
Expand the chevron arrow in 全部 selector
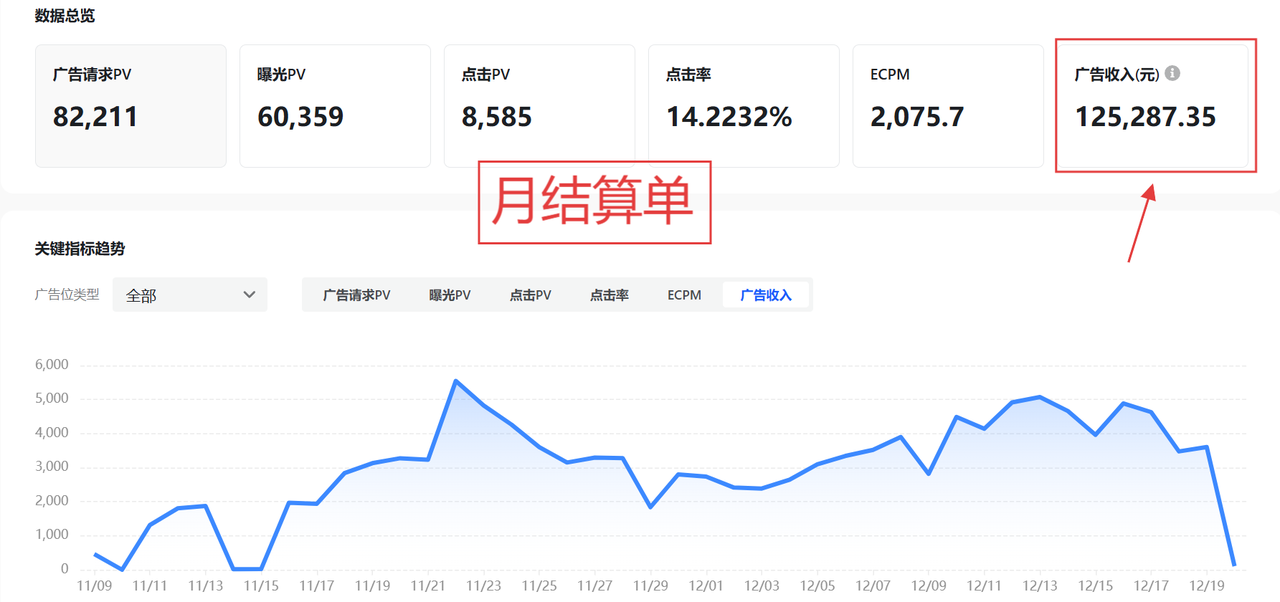[250, 295]
